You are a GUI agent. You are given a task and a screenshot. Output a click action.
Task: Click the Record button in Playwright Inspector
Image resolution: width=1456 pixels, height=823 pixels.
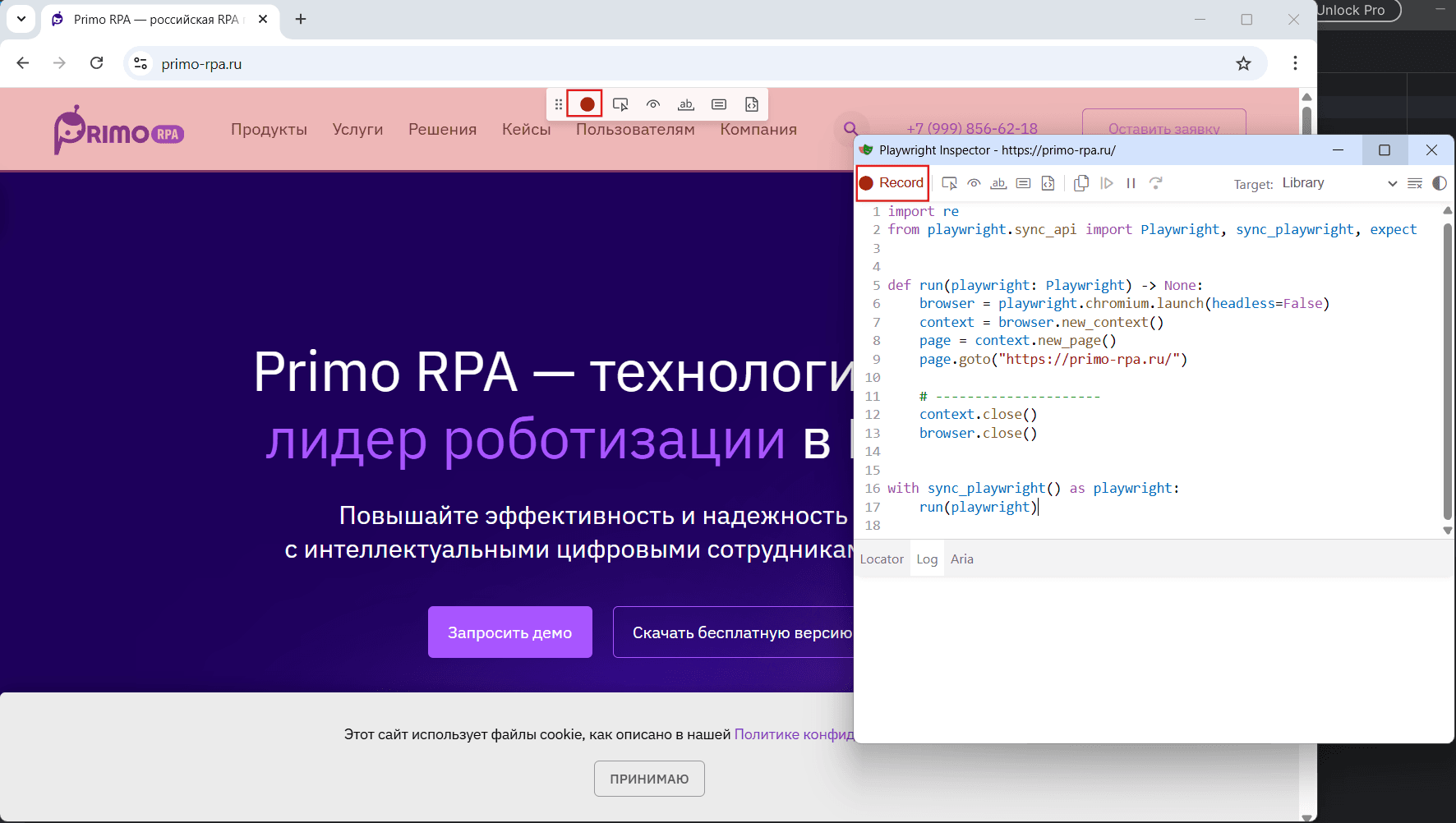pos(892,183)
